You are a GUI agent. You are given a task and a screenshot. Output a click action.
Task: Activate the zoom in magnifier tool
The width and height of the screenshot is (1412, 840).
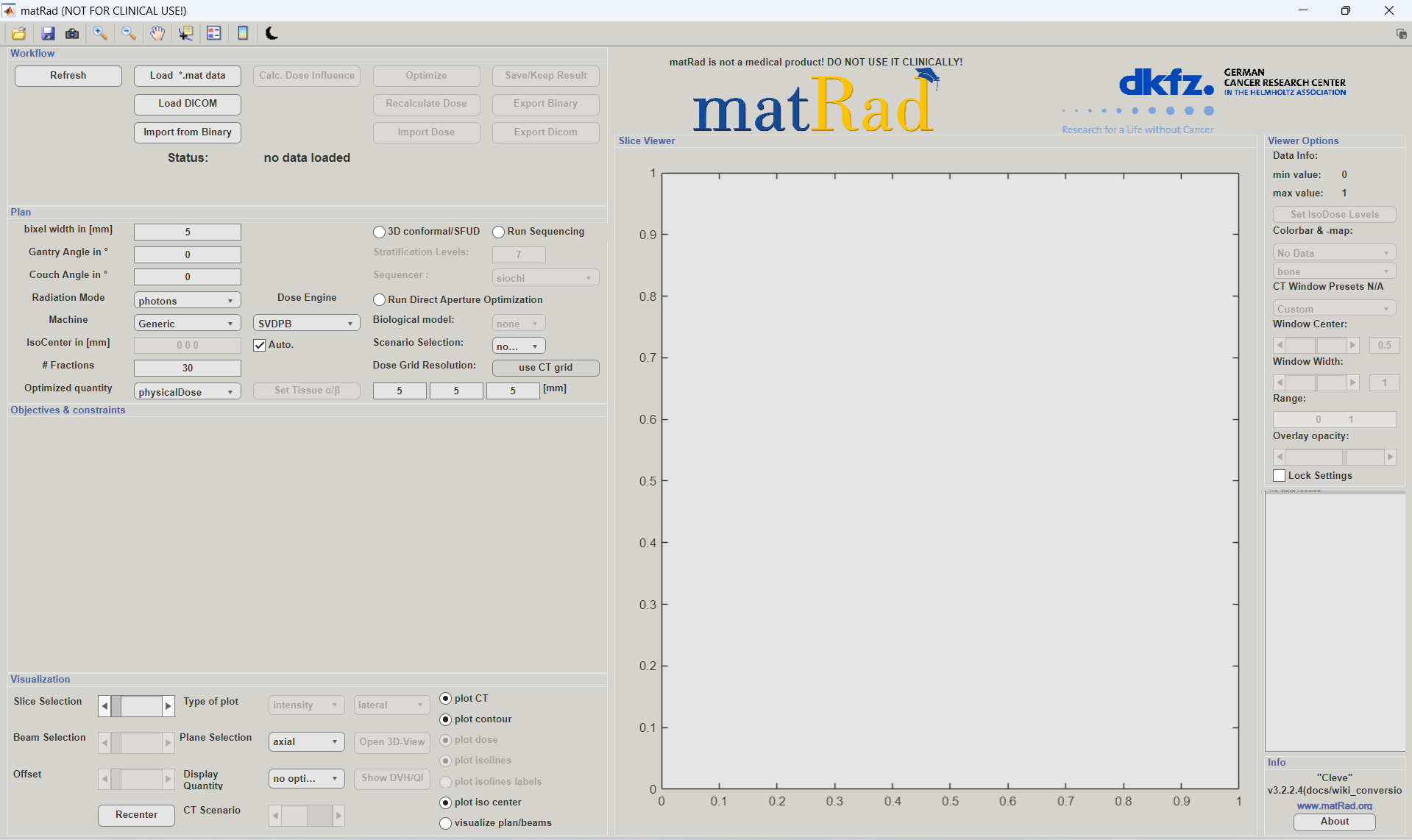tap(100, 33)
